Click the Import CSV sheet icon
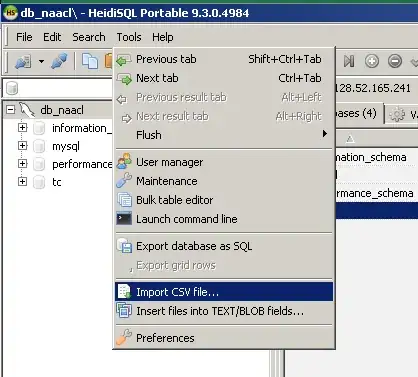 point(124,292)
